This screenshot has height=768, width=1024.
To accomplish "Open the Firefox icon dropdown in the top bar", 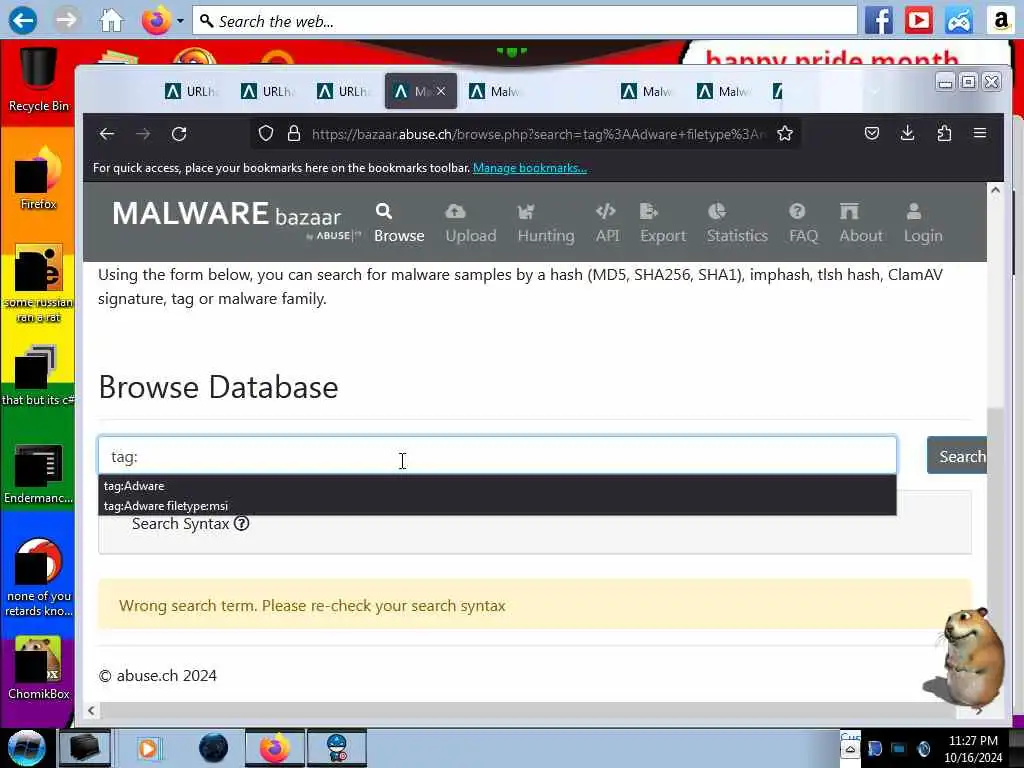I will coord(180,21).
